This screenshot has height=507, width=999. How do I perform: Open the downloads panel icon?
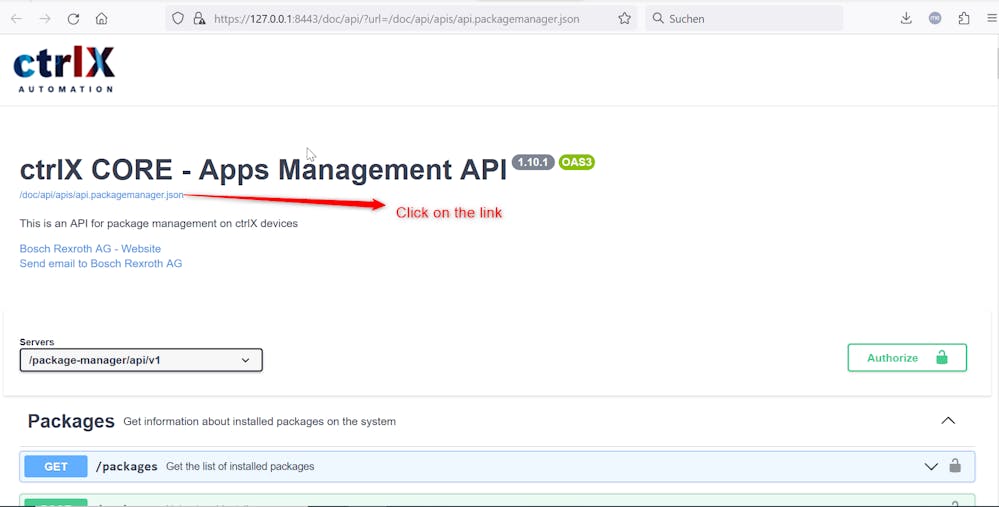(x=906, y=18)
